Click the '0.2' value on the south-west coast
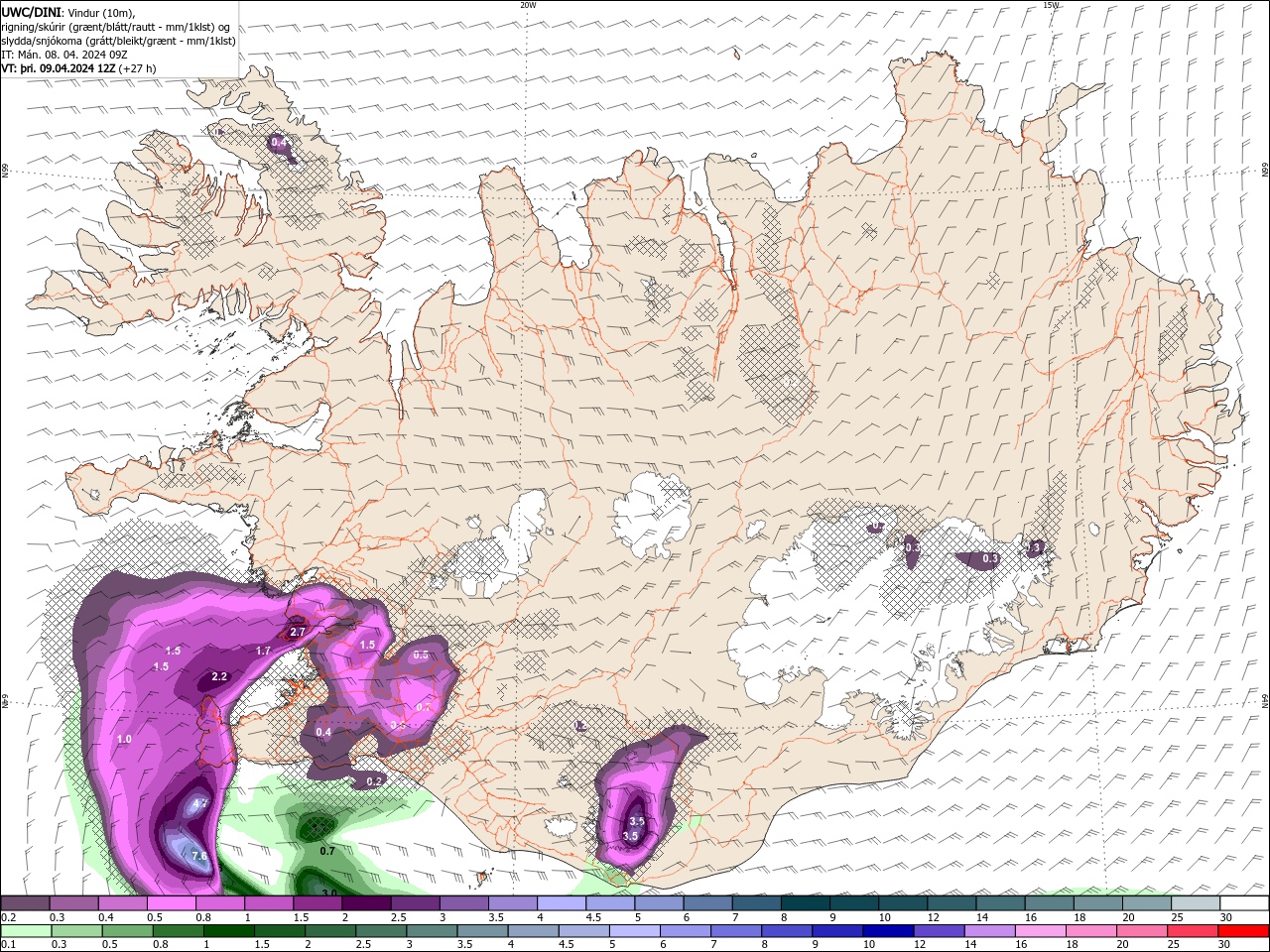 pyautogui.click(x=374, y=781)
